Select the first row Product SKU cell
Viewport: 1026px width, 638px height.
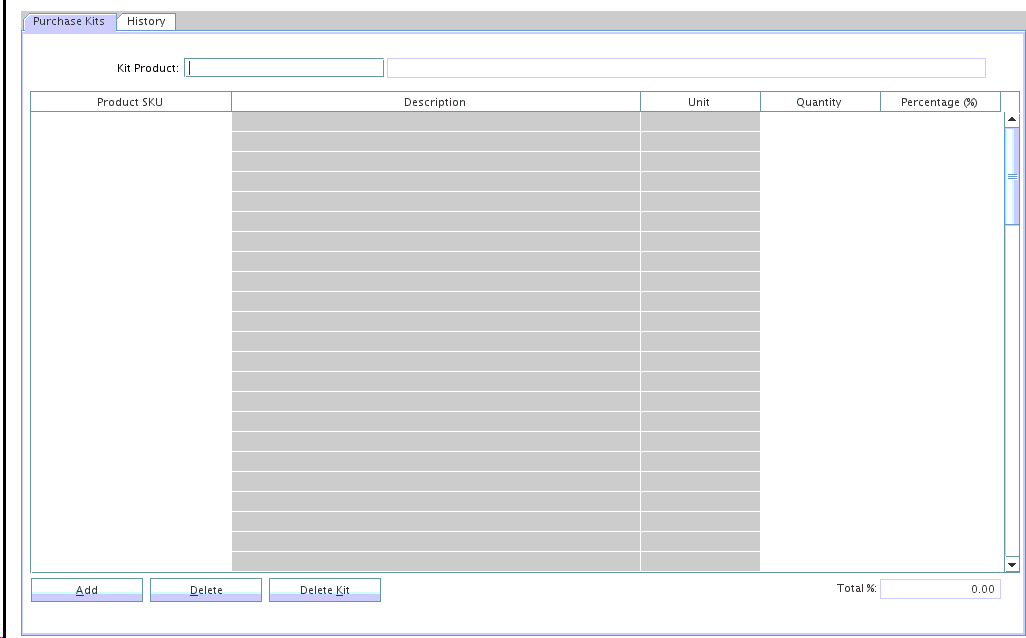[130, 122]
